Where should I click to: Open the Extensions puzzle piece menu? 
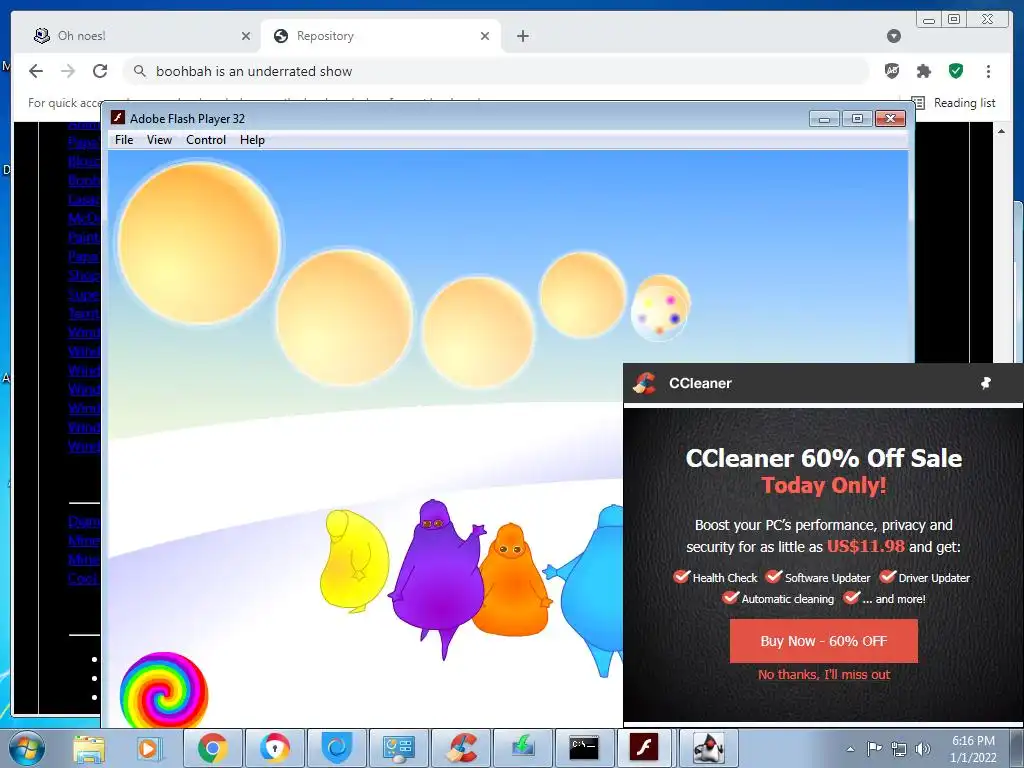(x=923, y=71)
